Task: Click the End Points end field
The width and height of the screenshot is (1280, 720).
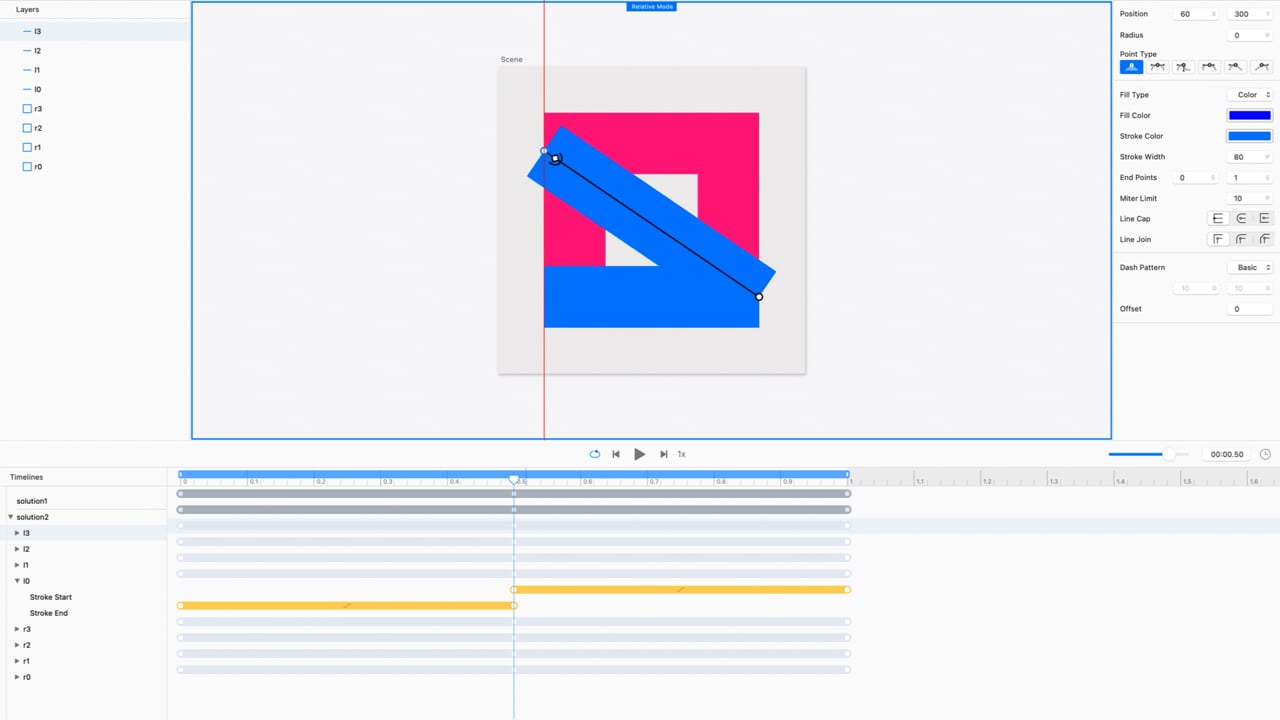Action: (1250, 178)
